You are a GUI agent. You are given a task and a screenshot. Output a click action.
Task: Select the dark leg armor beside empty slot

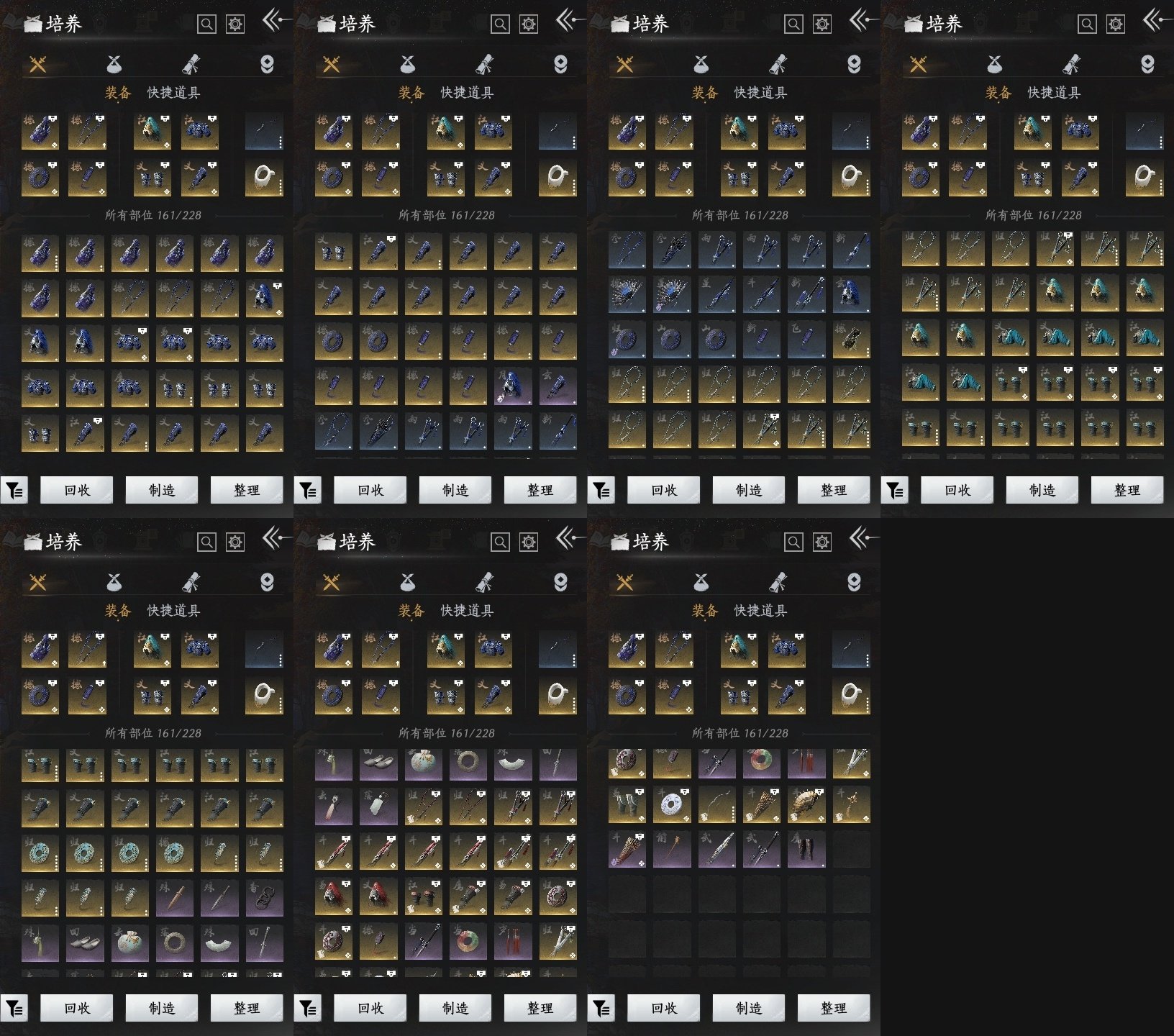[x=806, y=849]
